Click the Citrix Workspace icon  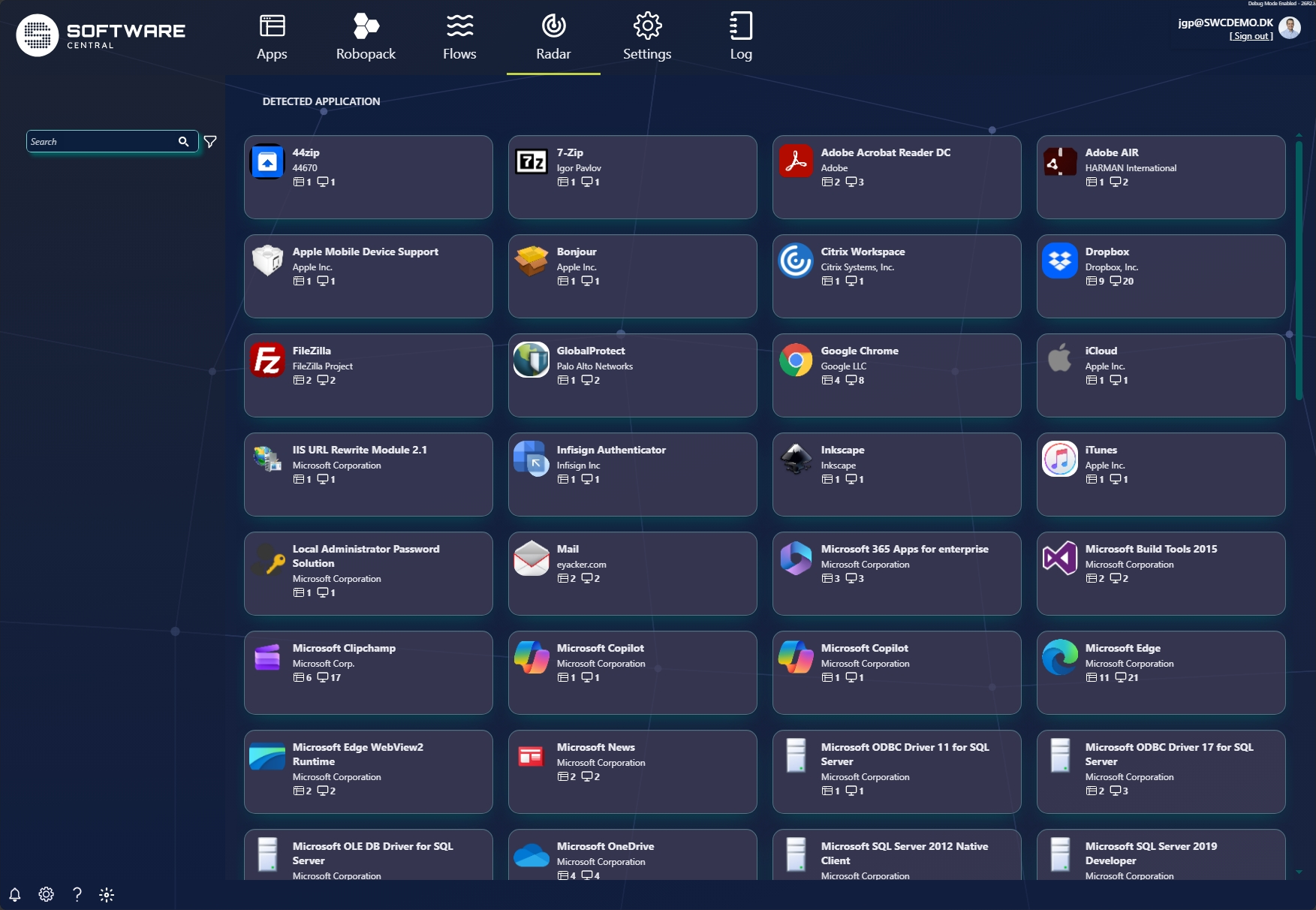coord(796,261)
